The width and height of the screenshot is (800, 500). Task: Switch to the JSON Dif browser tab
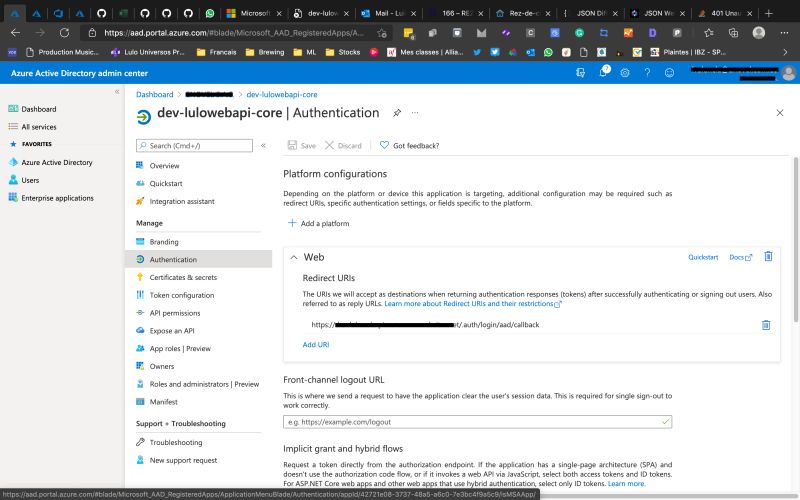[591, 13]
